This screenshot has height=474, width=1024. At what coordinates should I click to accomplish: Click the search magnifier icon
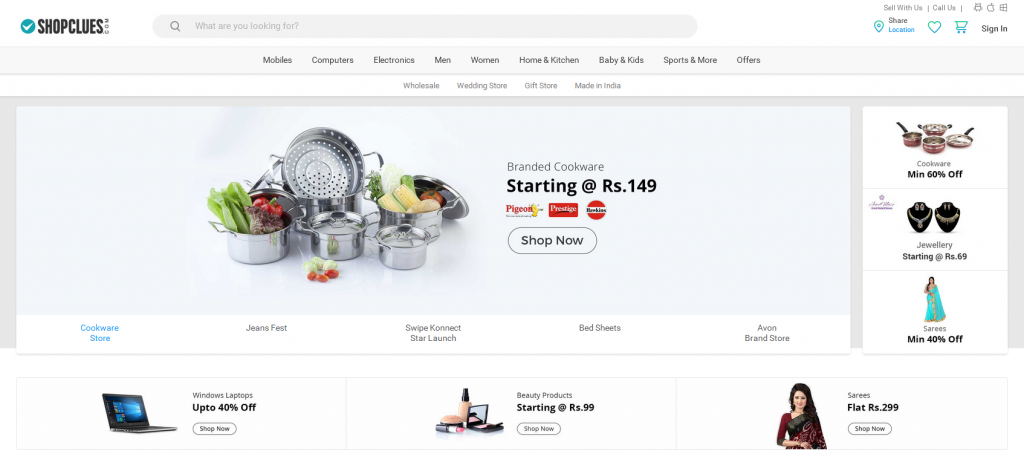[x=175, y=26]
